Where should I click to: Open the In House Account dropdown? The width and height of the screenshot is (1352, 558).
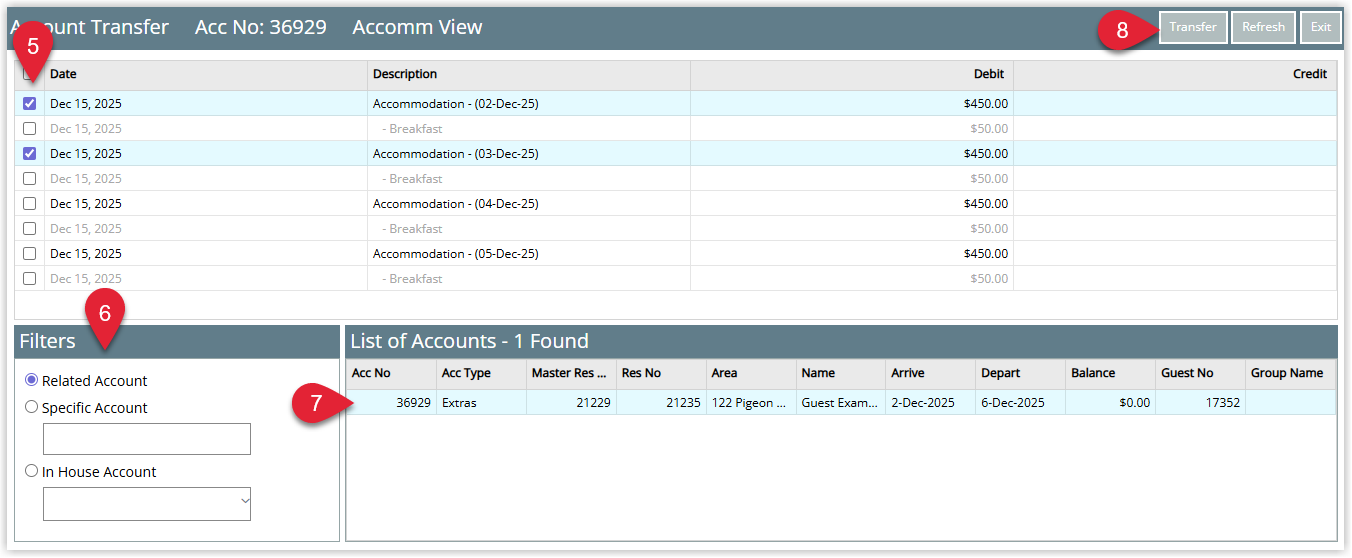click(146, 504)
